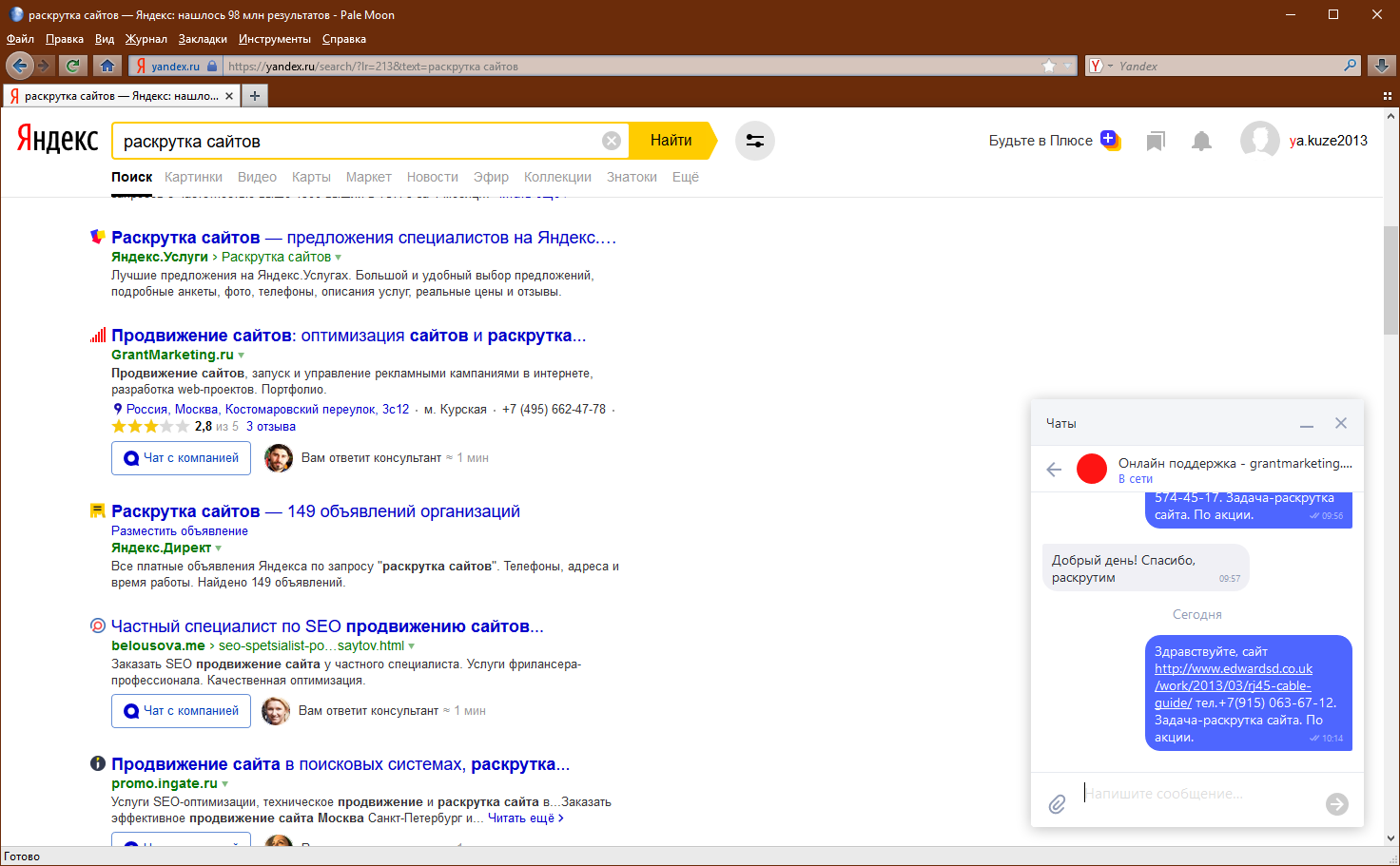This screenshot has height=866, width=1400.
Task: Go back with the browser Back arrow
Action: tap(19, 66)
